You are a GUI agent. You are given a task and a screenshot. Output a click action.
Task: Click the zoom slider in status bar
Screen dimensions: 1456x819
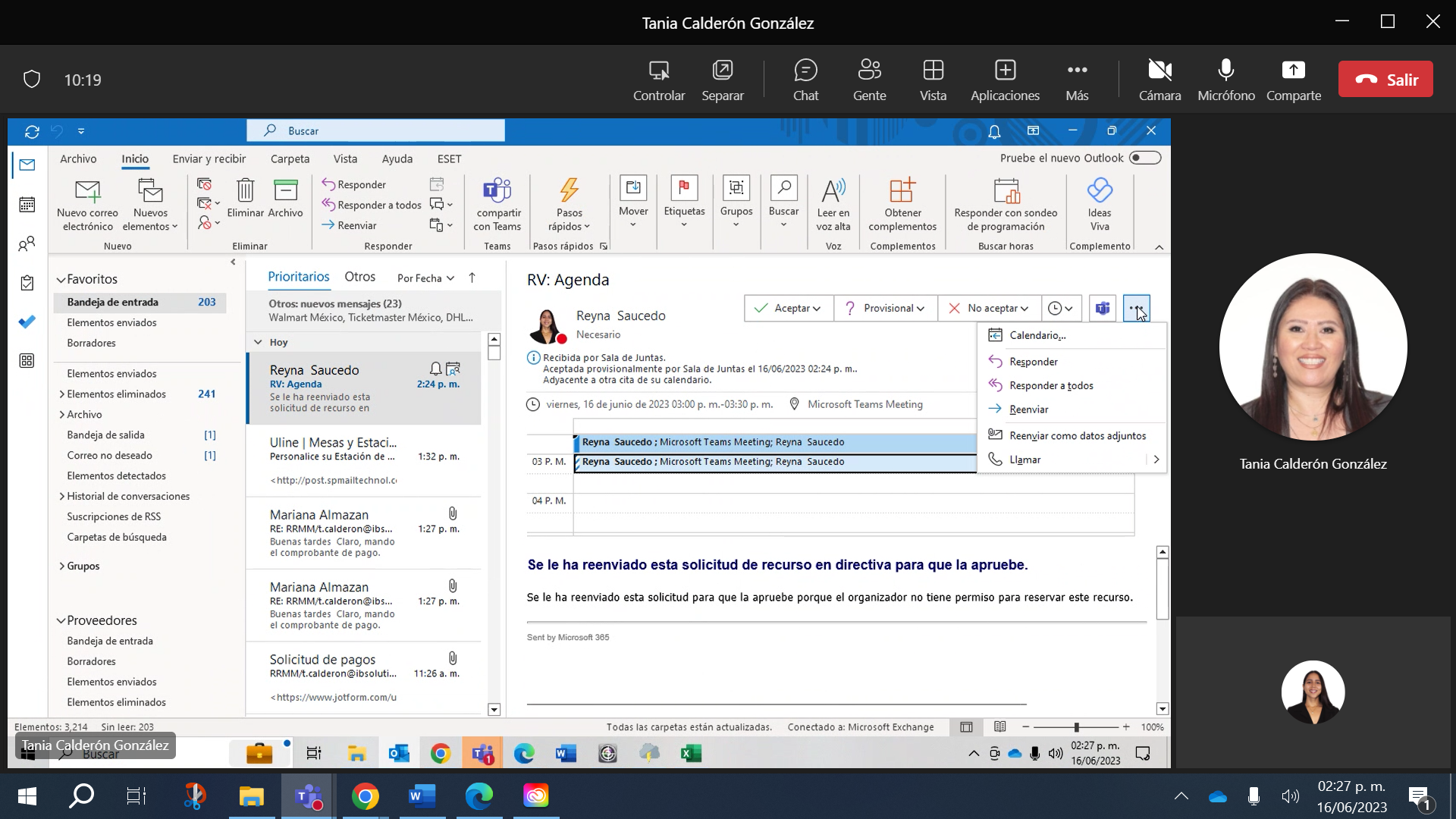(1076, 727)
